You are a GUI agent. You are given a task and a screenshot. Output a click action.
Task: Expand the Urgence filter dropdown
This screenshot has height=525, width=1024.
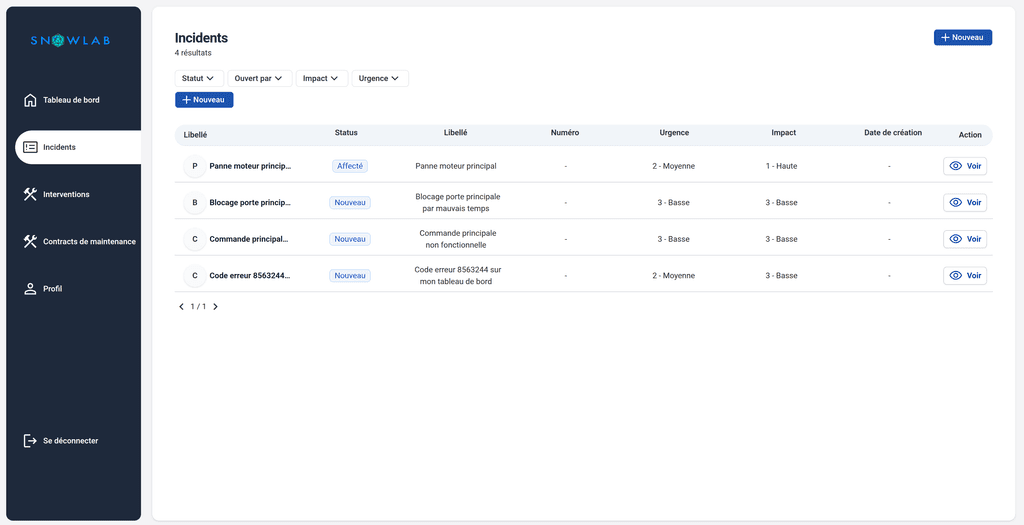pyautogui.click(x=380, y=78)
